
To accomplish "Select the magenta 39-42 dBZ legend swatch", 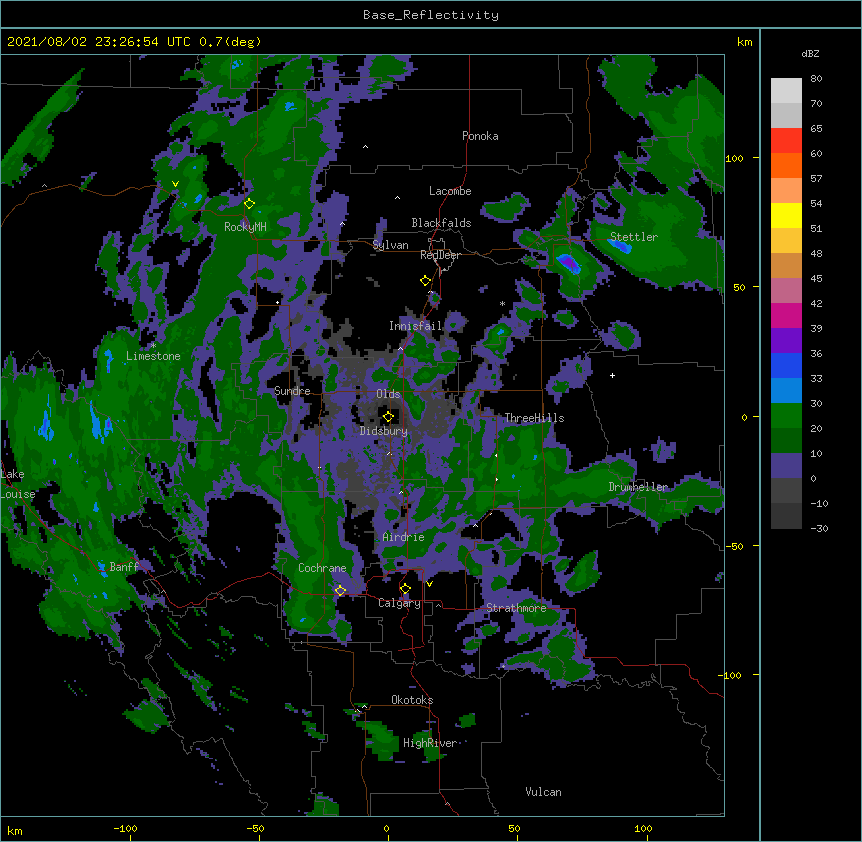I will point(786,315).
